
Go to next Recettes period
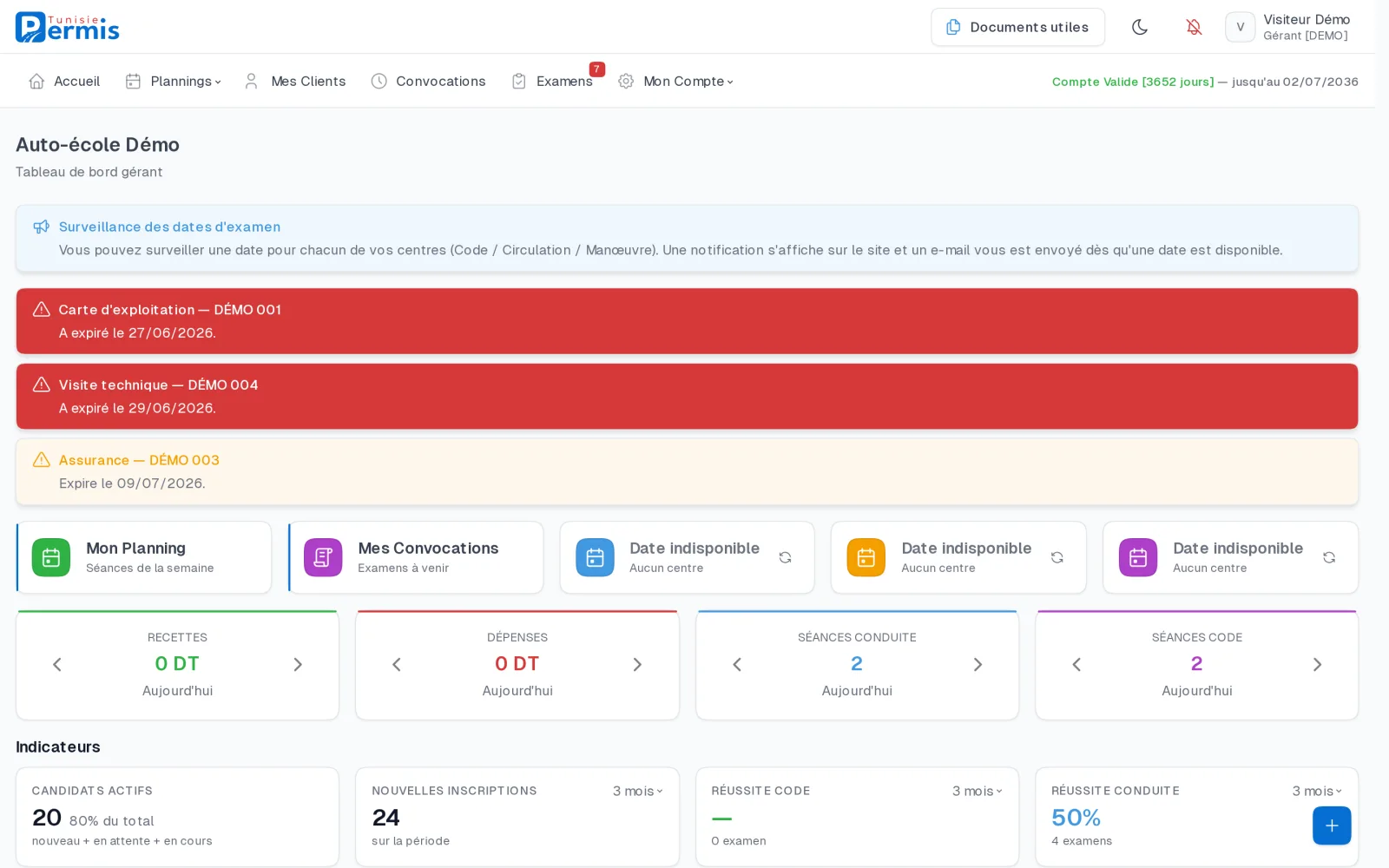point(298,664)
